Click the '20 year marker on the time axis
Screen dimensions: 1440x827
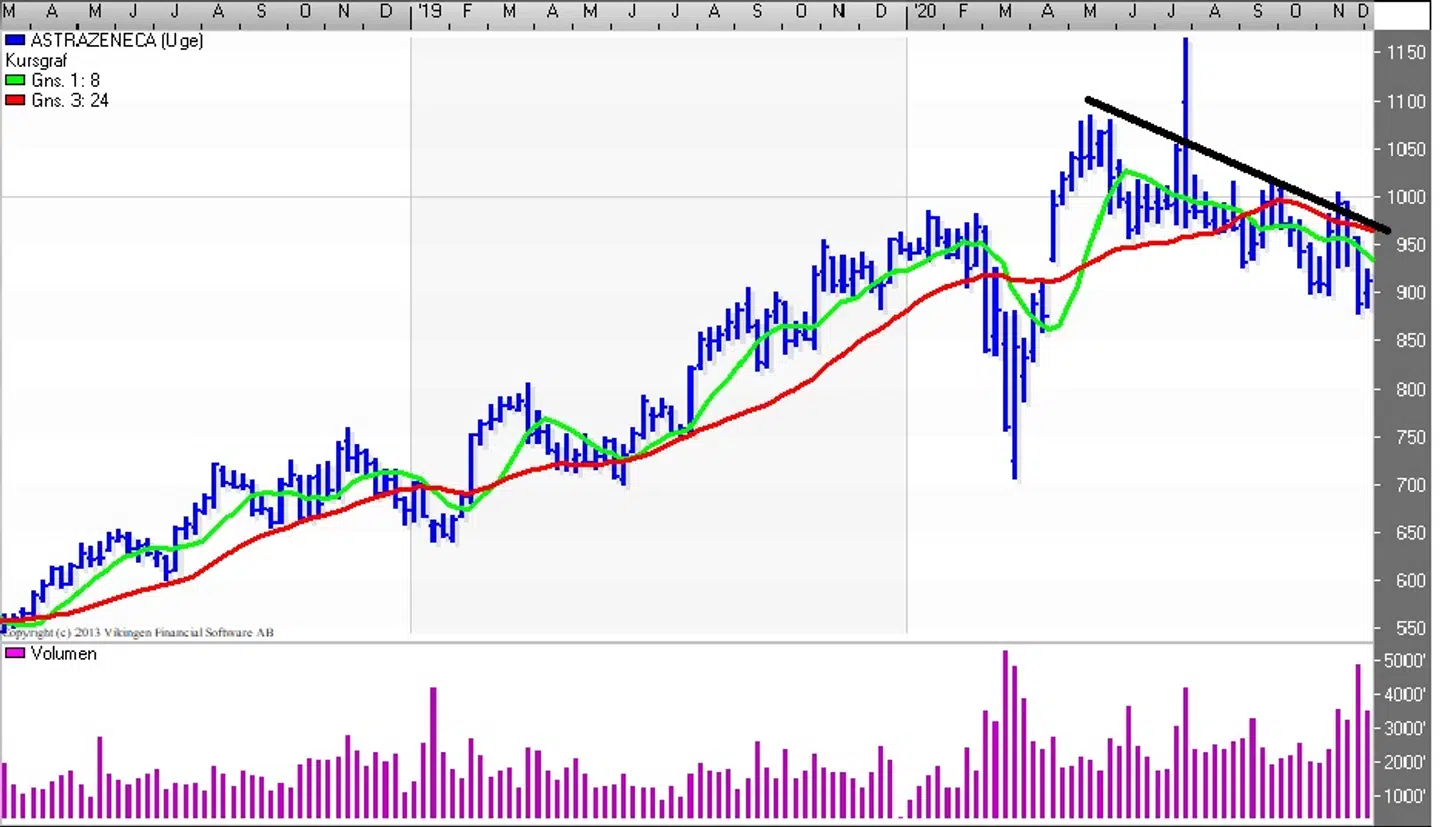924,11
